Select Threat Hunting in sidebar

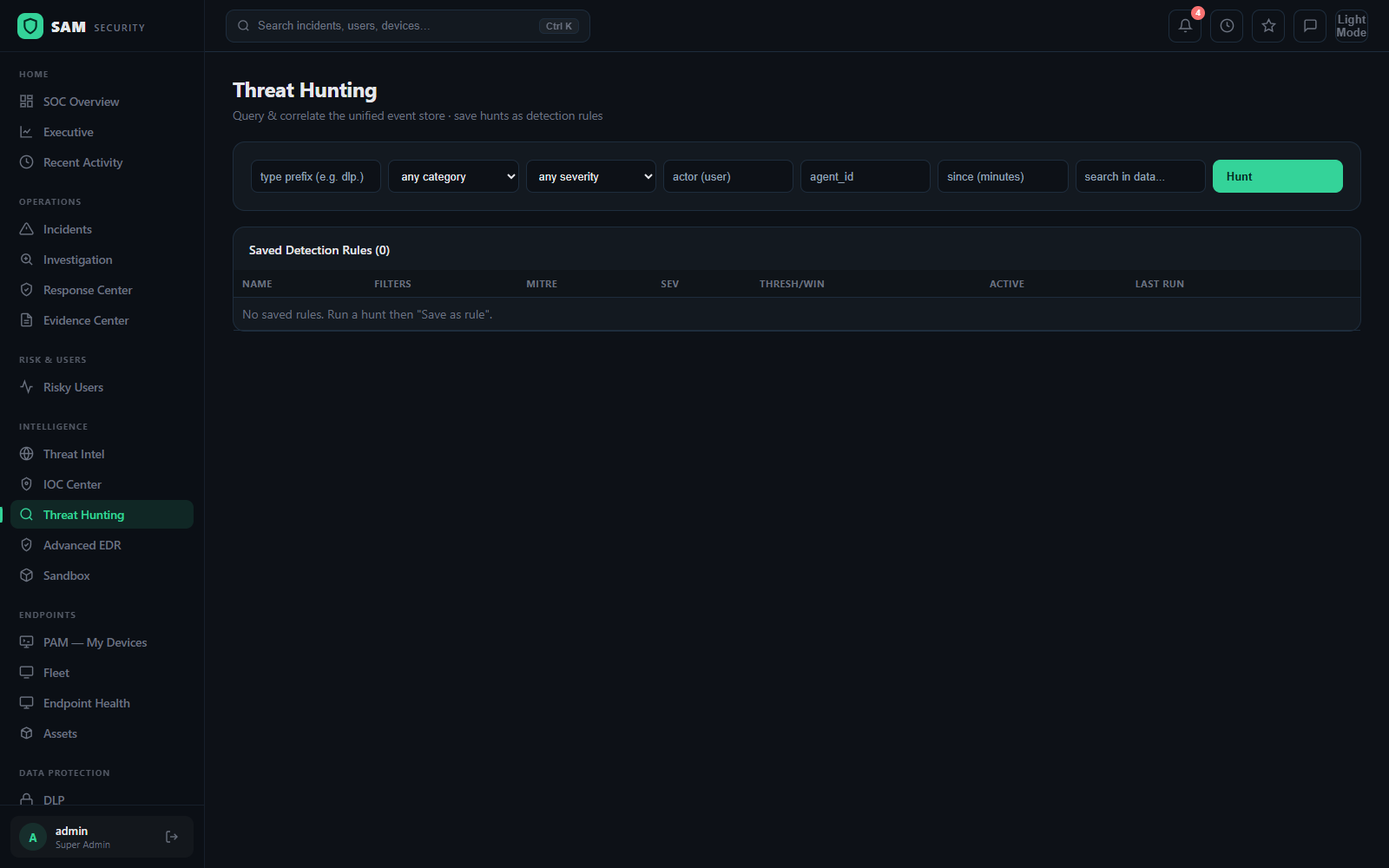(x=102, y=515)
